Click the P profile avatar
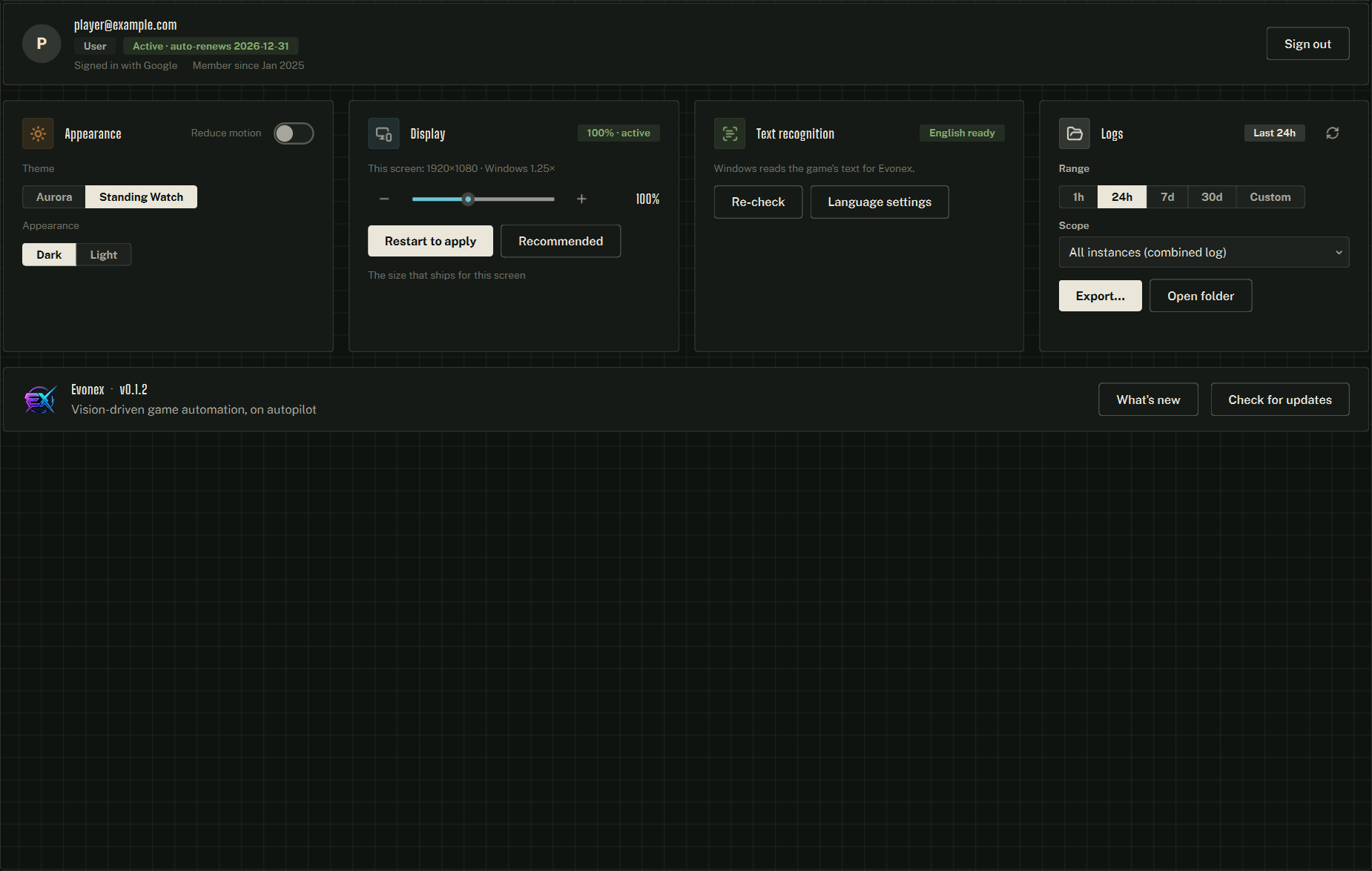The image size is (1372, 871). (x=42, y=44)
